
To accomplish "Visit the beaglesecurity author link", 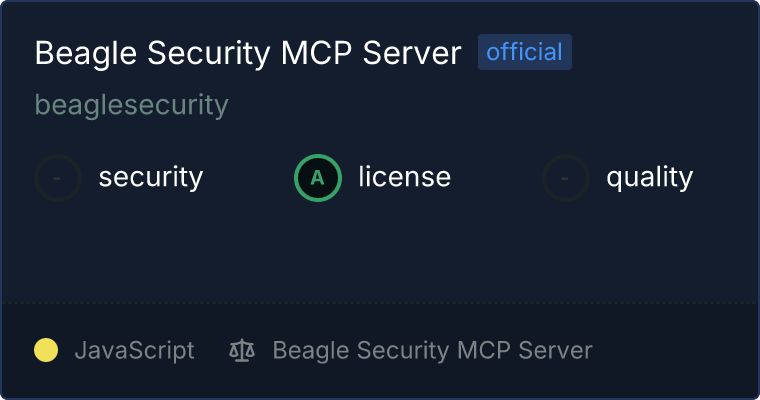I will pos(132,104).
